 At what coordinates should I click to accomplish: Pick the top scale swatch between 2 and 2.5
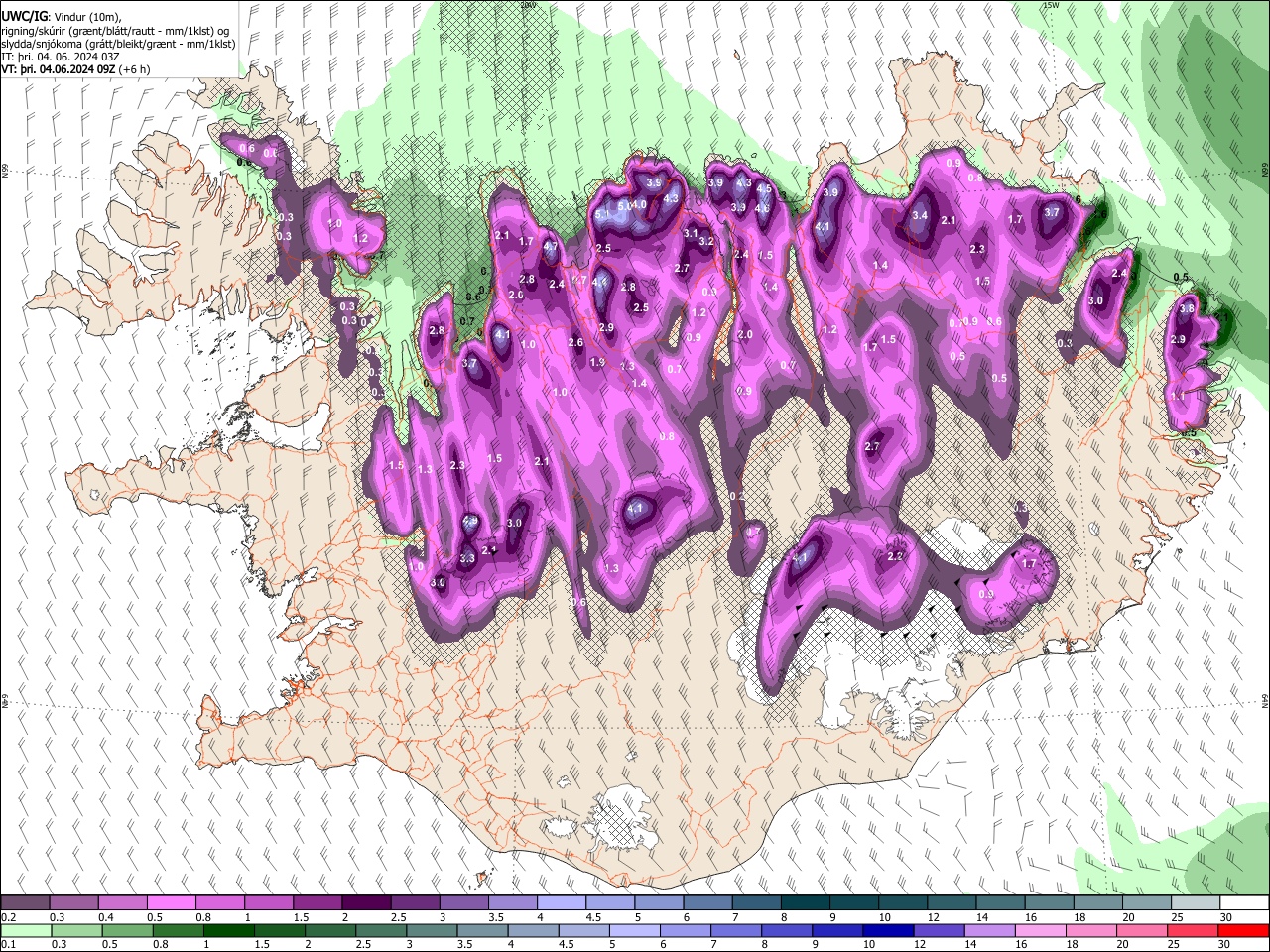coord(365,902)
